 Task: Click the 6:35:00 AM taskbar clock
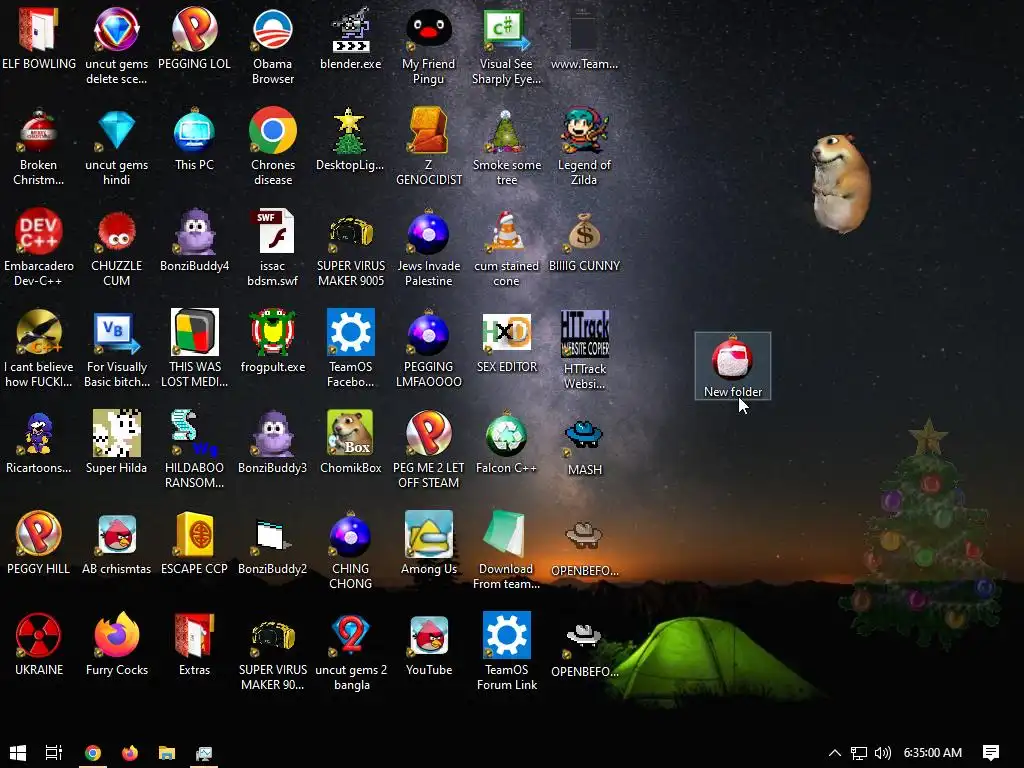(933, 752)
